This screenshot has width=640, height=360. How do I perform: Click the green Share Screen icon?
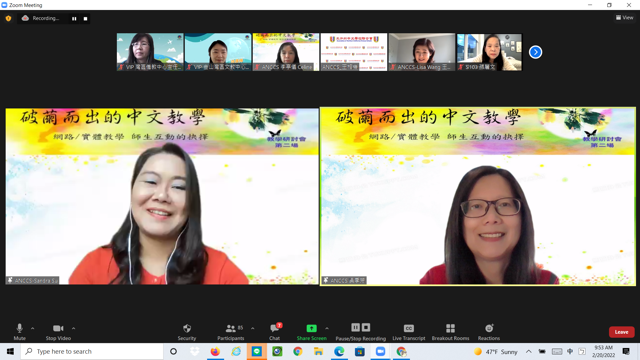coord(311,328)
